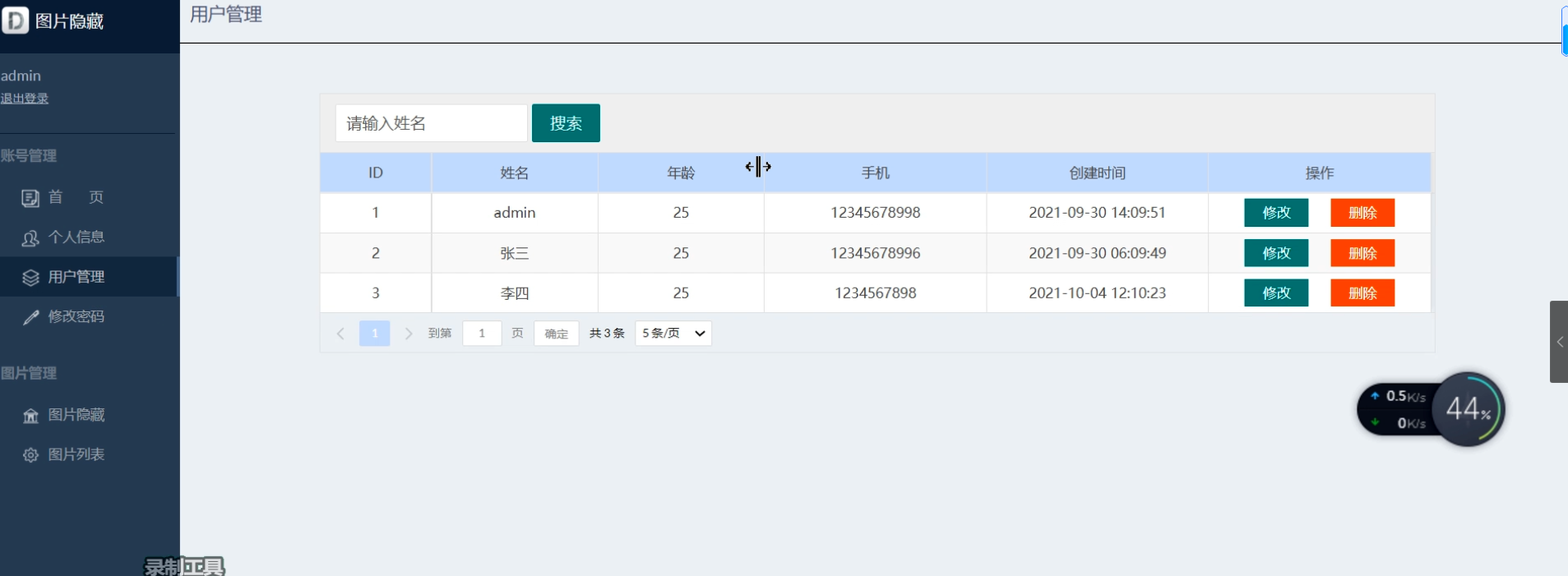1568x576 pixels.
Task: Click the network speed 44% widget
Action: point(1431,409)
